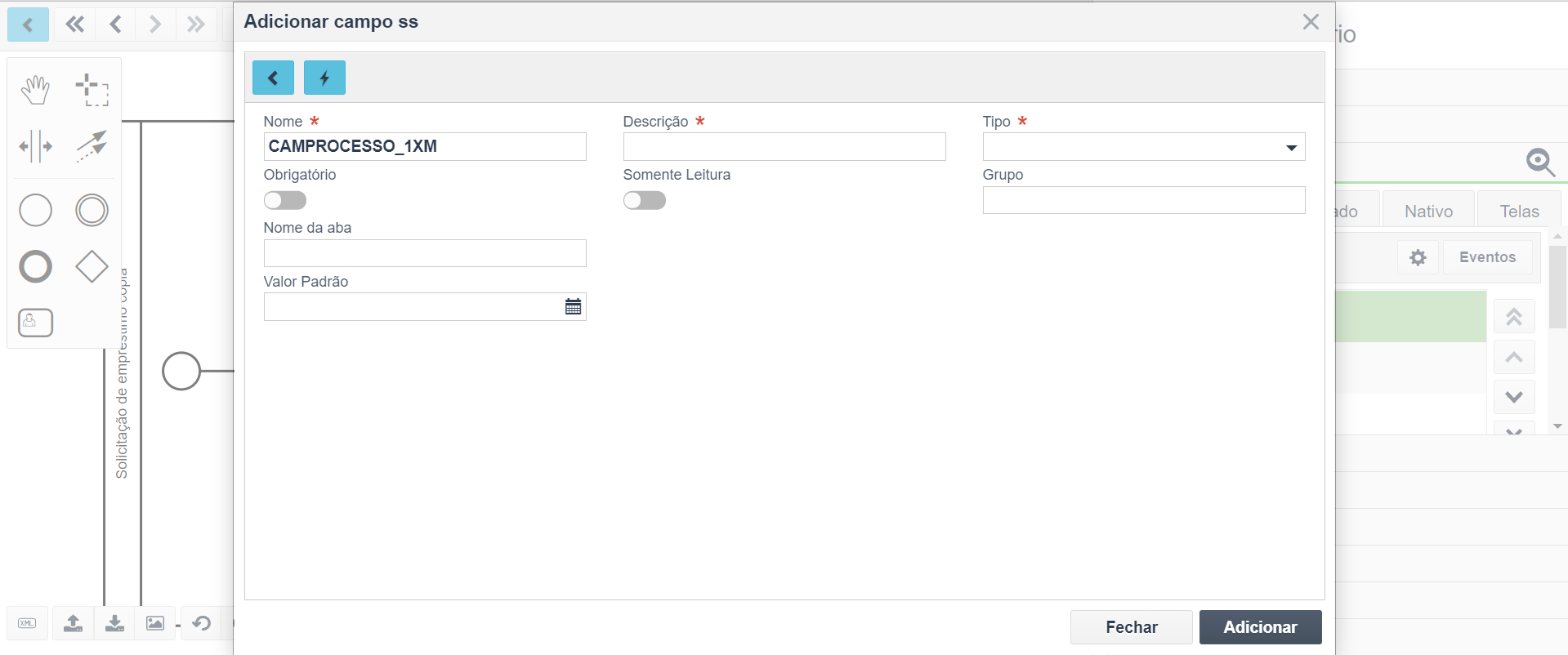The width and height of the screenshot is (1568, 655).
Task: Open the Tipo dropdown
Action: coord(1143,147)
